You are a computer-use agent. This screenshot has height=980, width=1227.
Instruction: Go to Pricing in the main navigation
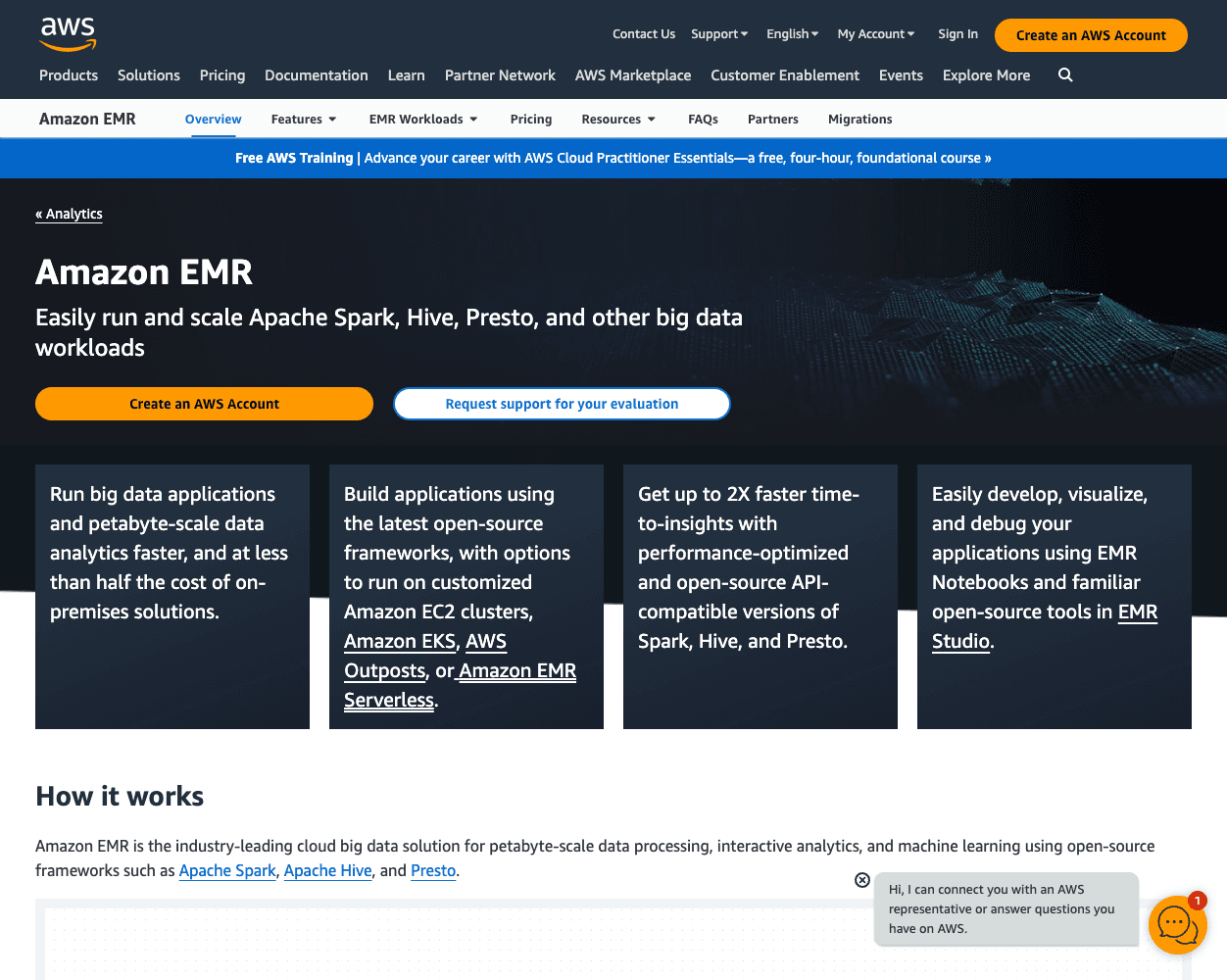pos(222,75)
